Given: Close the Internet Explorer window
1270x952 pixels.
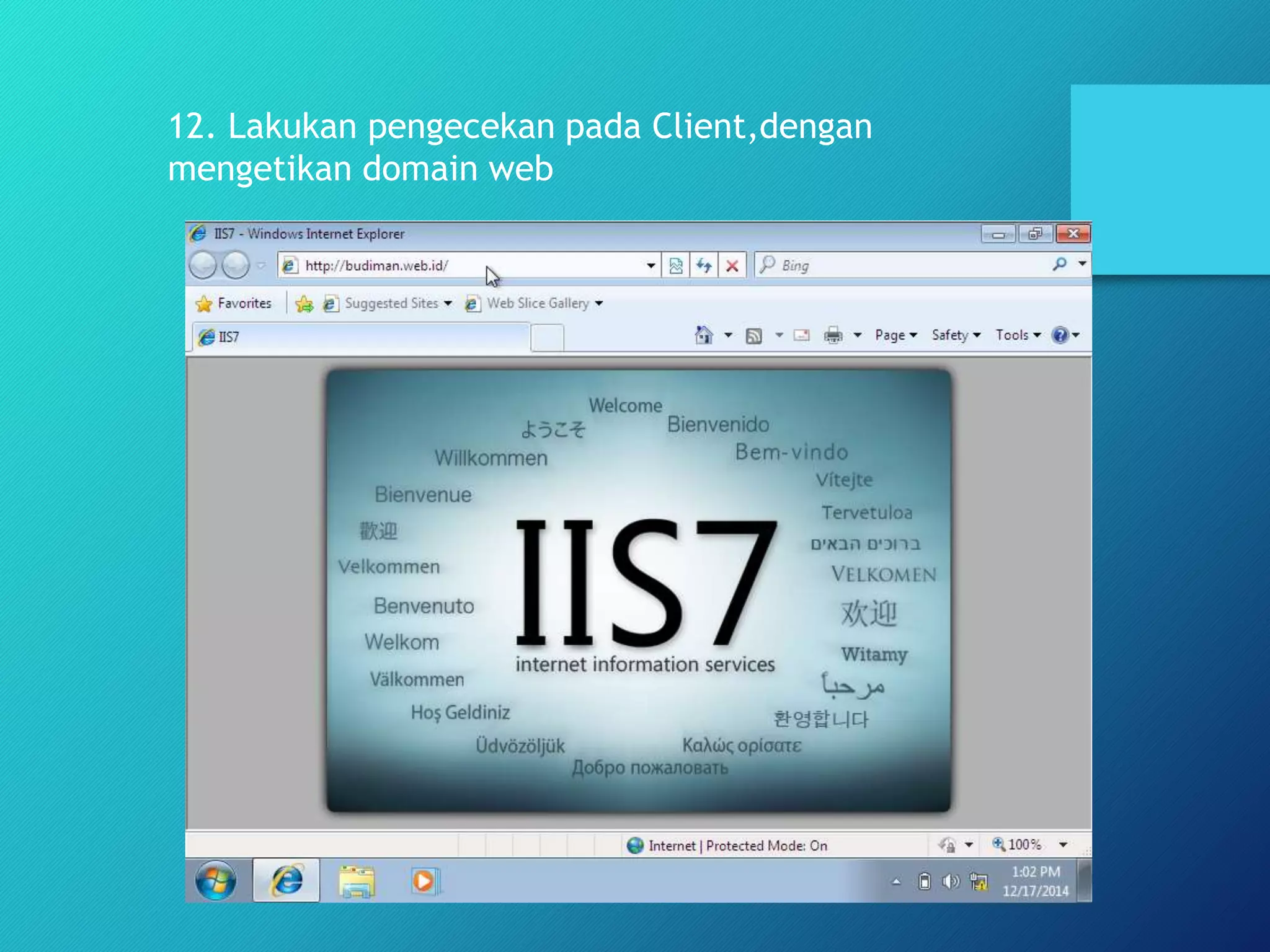Looking at the screenshot, I should [1073, 234].
